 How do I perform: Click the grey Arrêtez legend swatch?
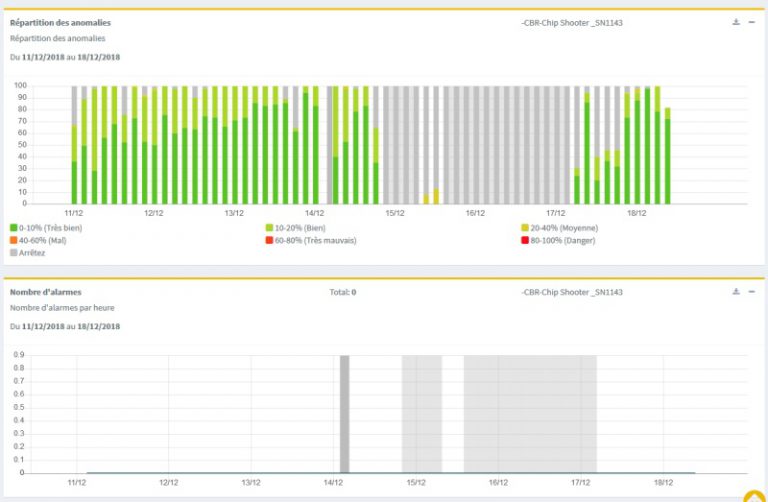[14, 252]
